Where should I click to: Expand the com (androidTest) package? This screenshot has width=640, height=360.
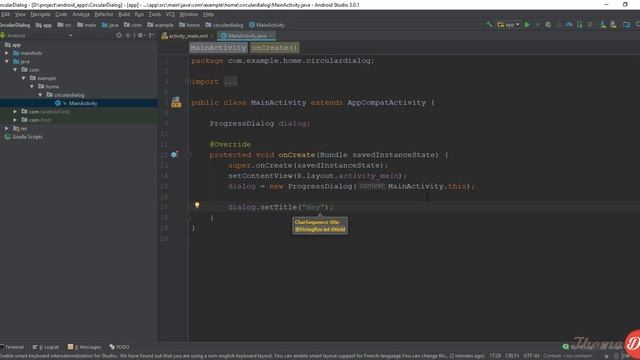(x=15, y=111)
